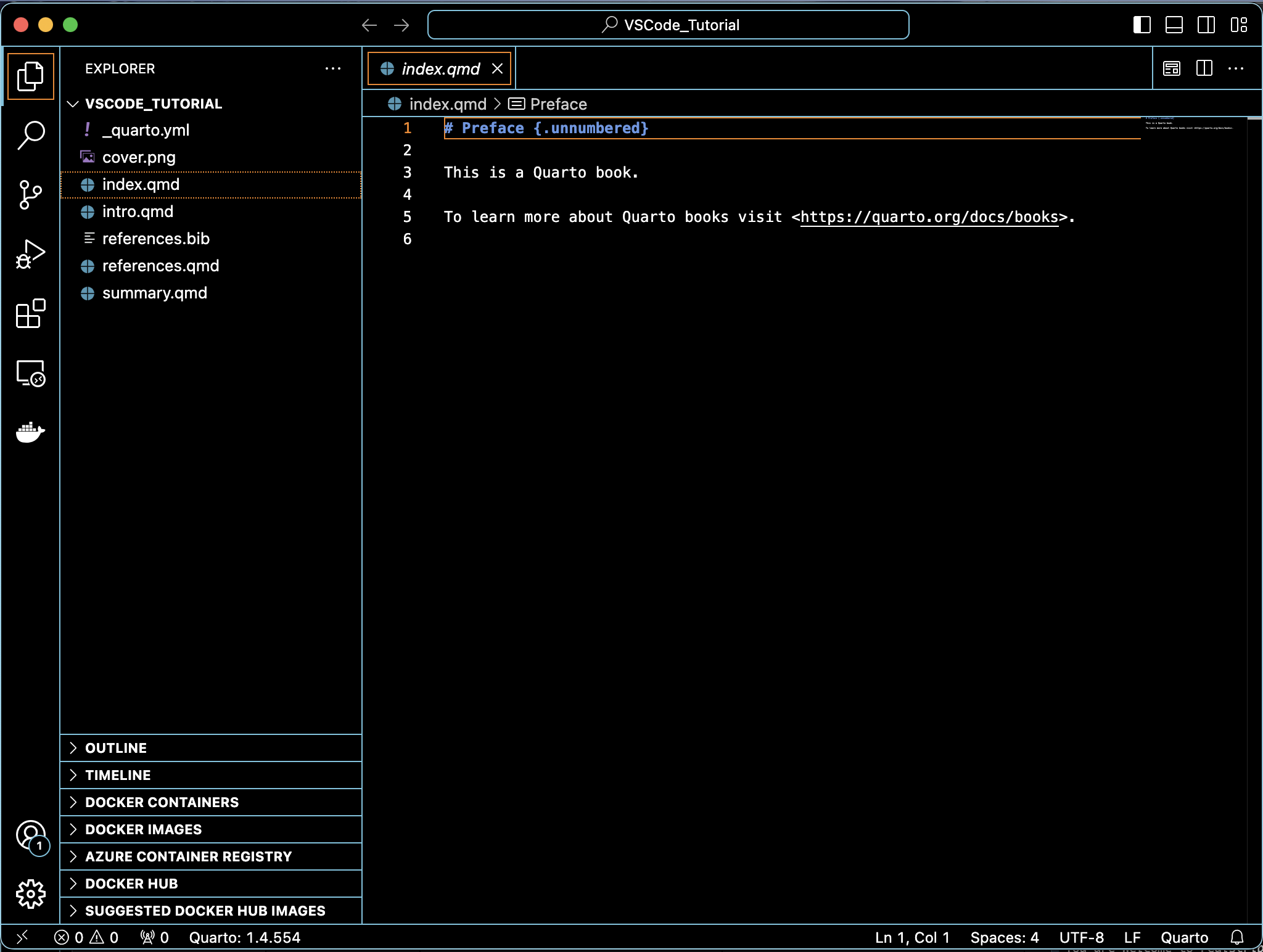1263x952 pixels.
Task: Click the Quarto preview icon in editor toolbar
Action: pos(1172,68)
